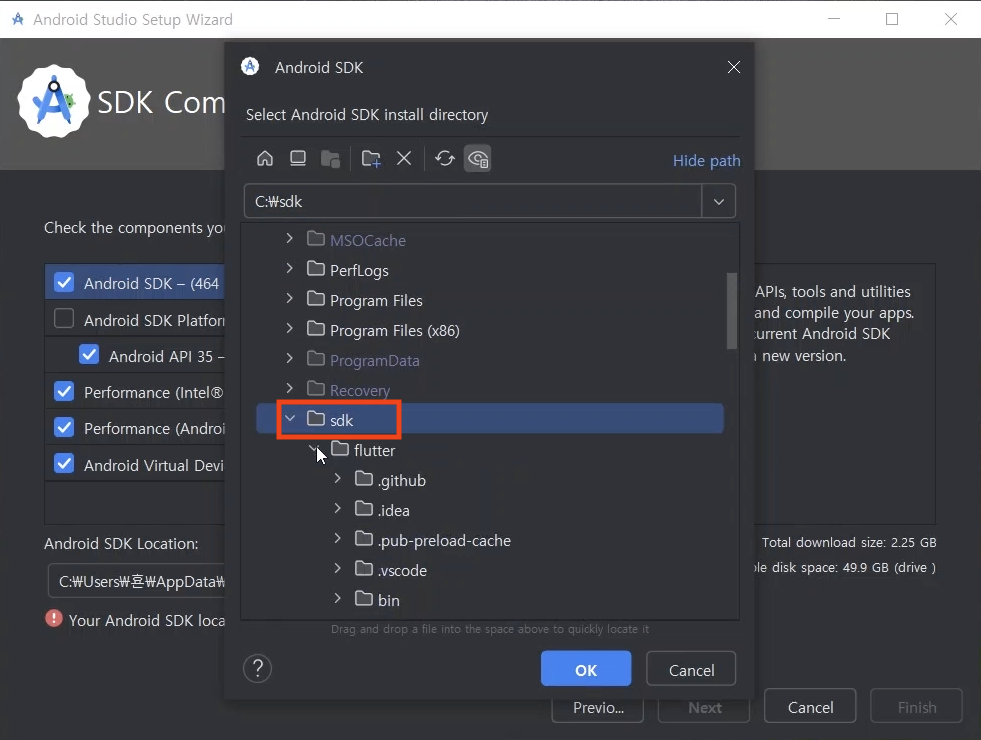
Task: Select the Recovery folder name
Action: tap(360, 390)
